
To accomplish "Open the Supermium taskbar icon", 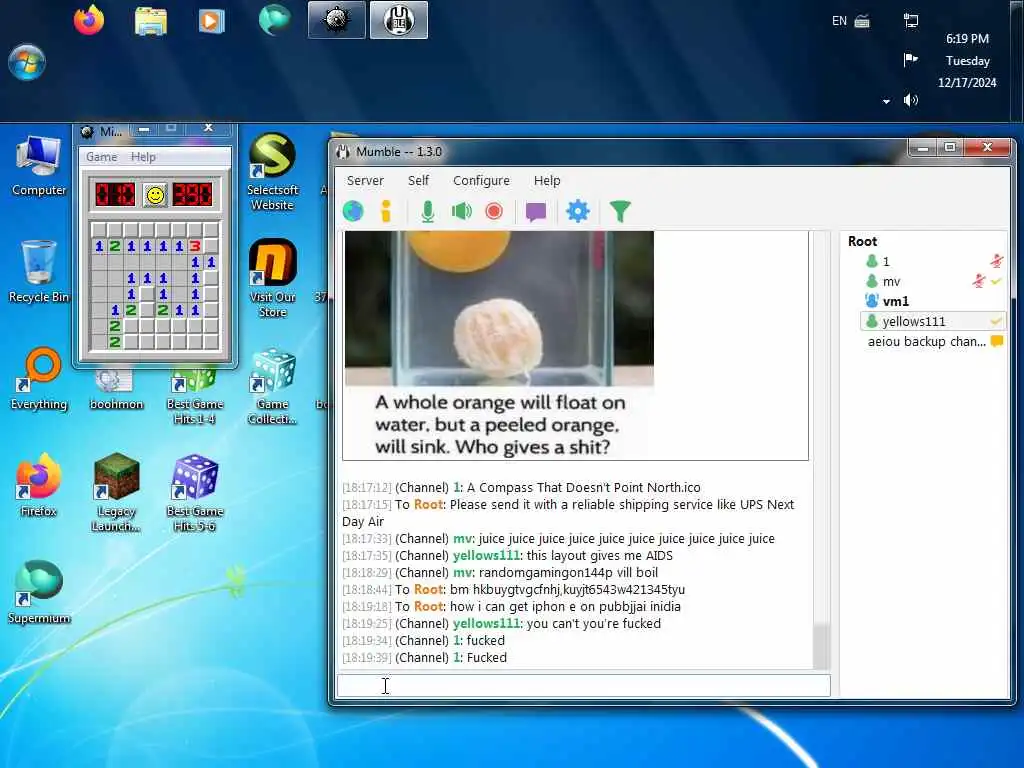I will [x=274, y=20].
